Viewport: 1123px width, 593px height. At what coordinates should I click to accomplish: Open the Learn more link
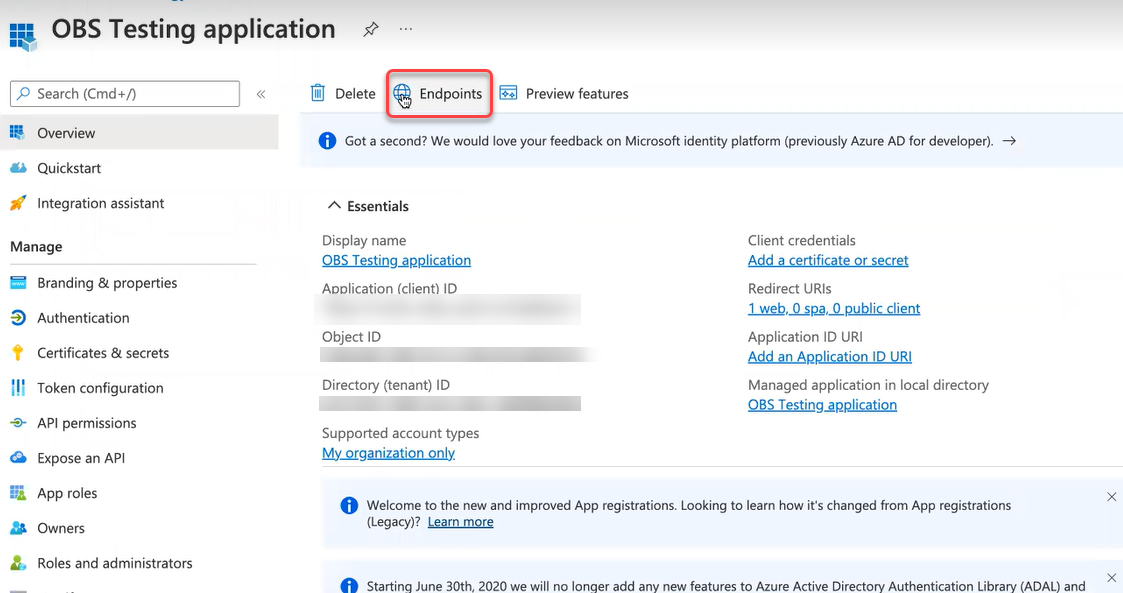coord(460,522)
